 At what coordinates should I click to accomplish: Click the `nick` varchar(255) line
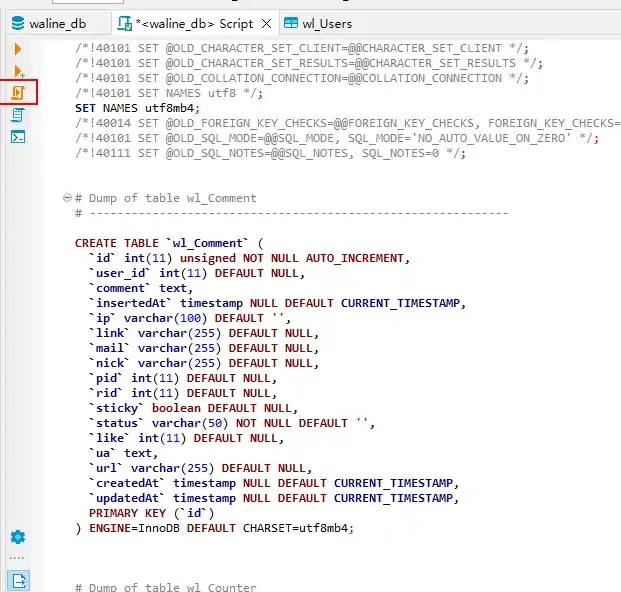click(204, 363)
